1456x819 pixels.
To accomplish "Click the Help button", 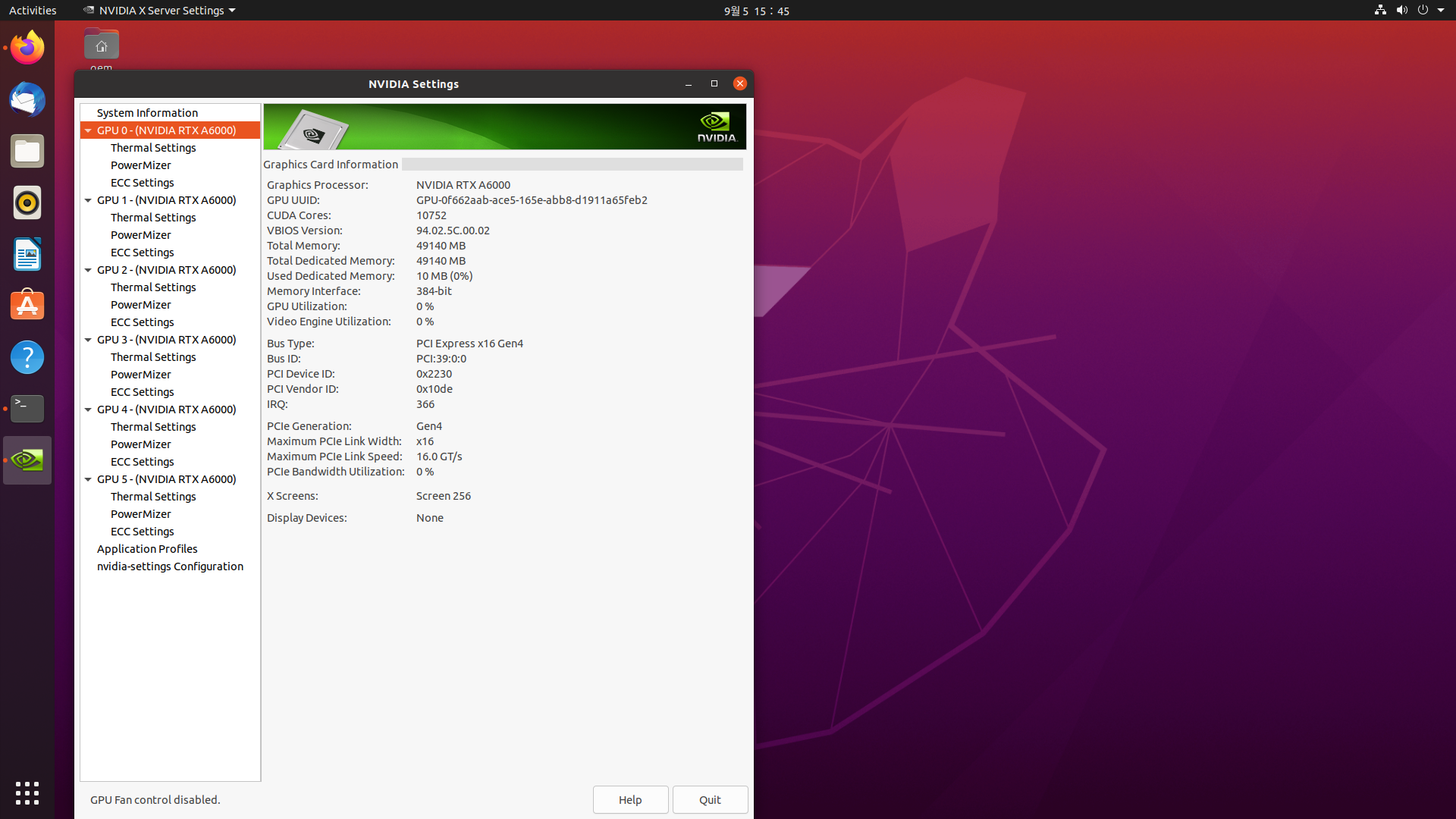I will pyautogui.click(x=630, y=799).
